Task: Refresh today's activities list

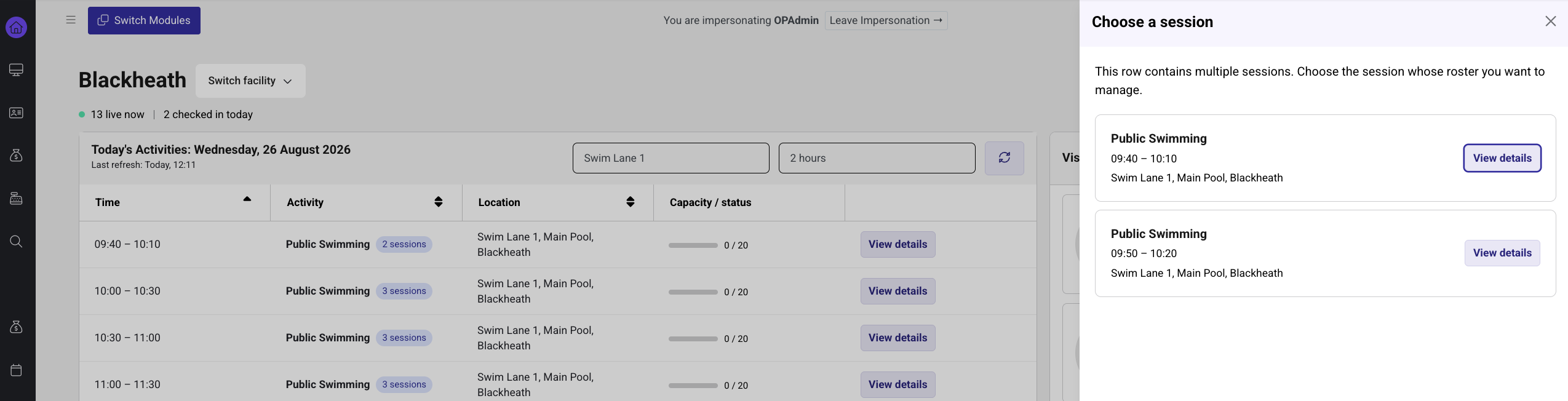Action: click(1004, 158)
